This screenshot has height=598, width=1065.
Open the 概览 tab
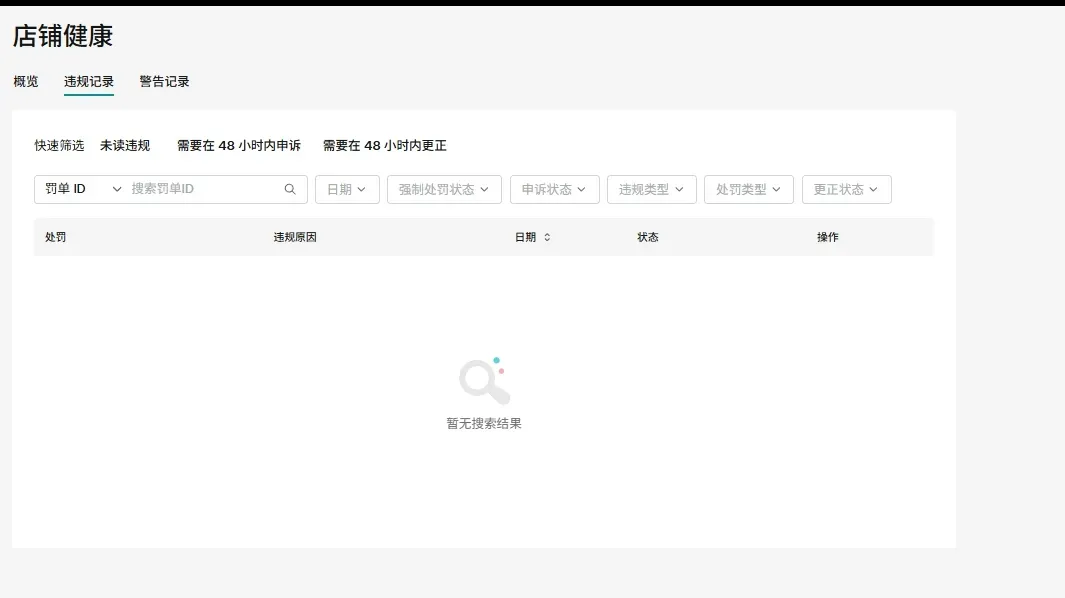[x=26, y=82]
